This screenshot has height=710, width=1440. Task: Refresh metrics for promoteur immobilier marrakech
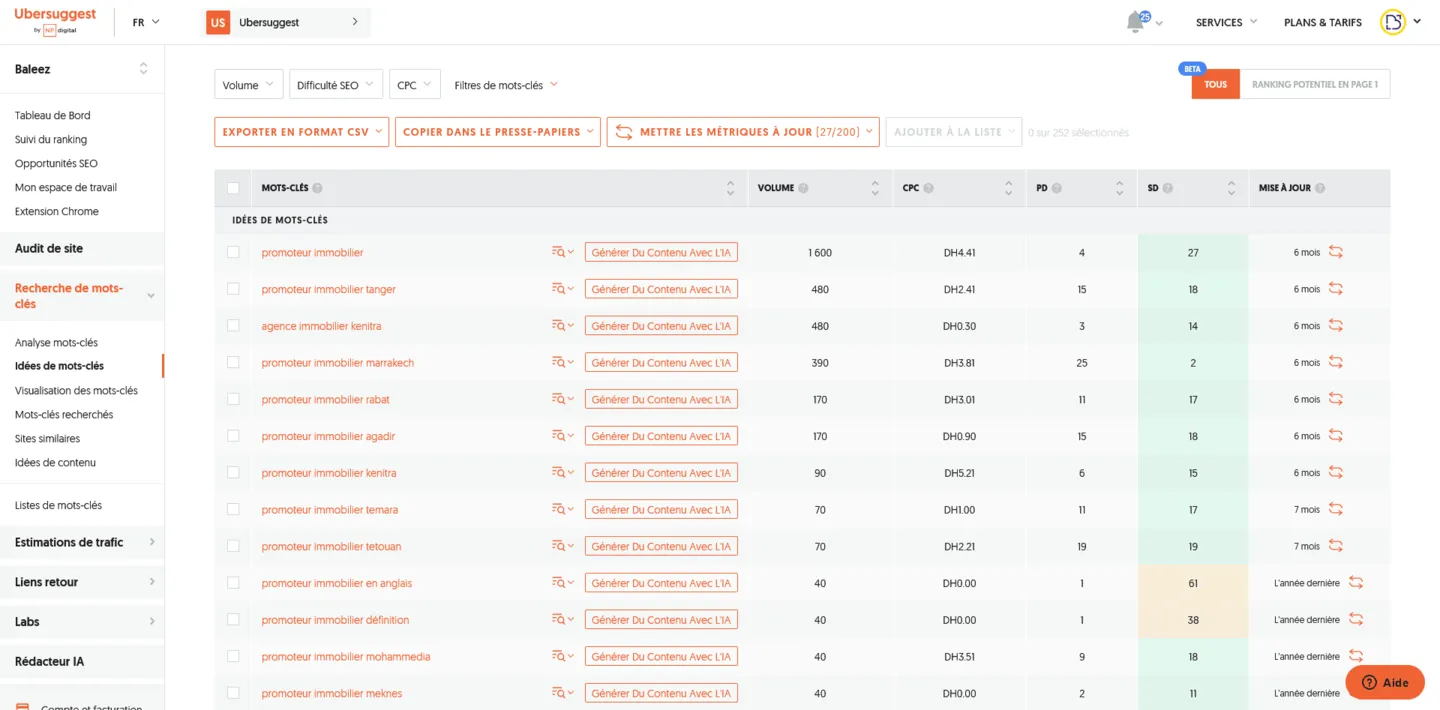tap(1335, 363)
